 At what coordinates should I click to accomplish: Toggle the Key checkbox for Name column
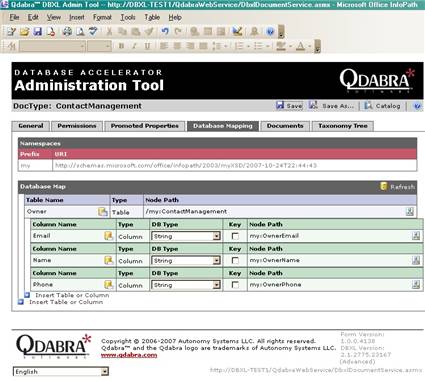click(x=235, y=260)
